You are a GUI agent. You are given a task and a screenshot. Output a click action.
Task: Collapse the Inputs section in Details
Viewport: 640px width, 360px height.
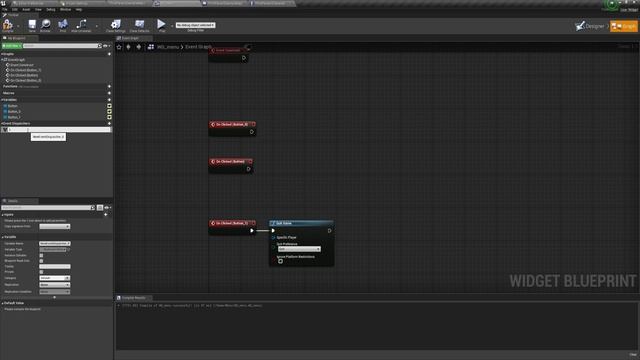[2, 214]
